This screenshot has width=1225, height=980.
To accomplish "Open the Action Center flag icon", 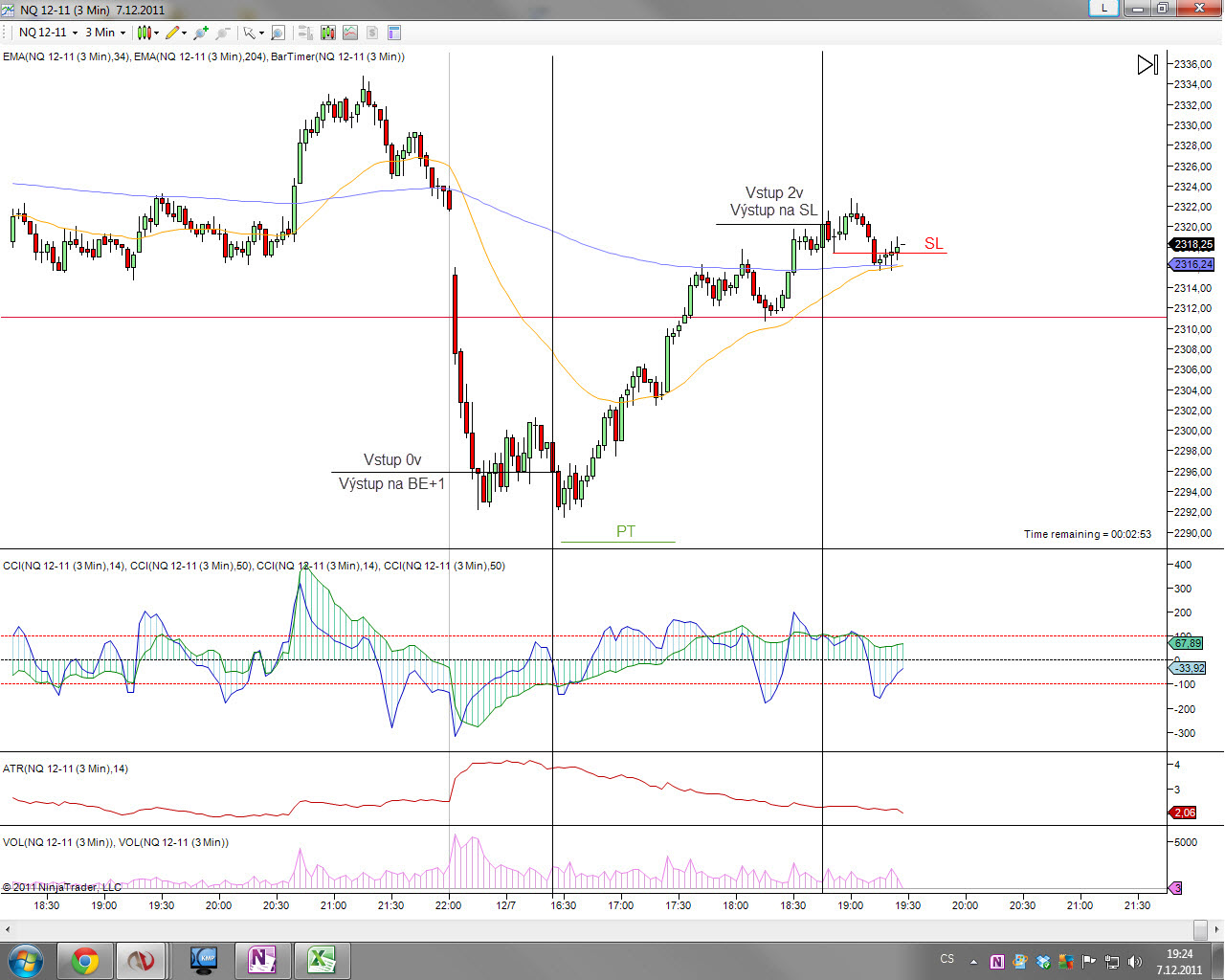I will coord(1089,962).
